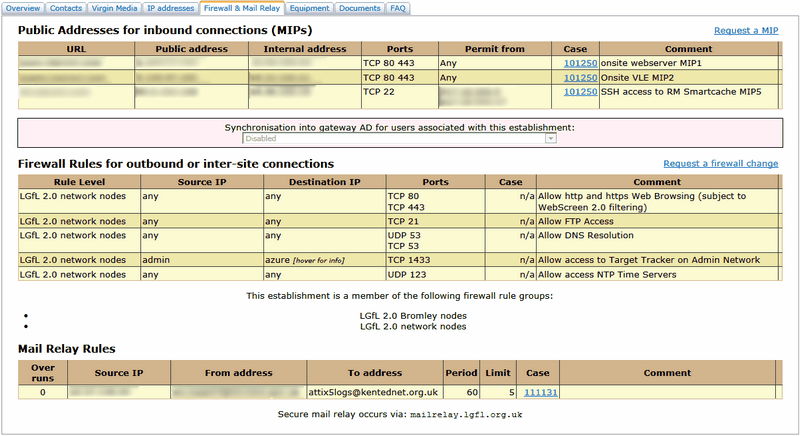The width and height of the screenshot is (800, 436).
Task: Click the Public address column header
Action: click(191, 49)
